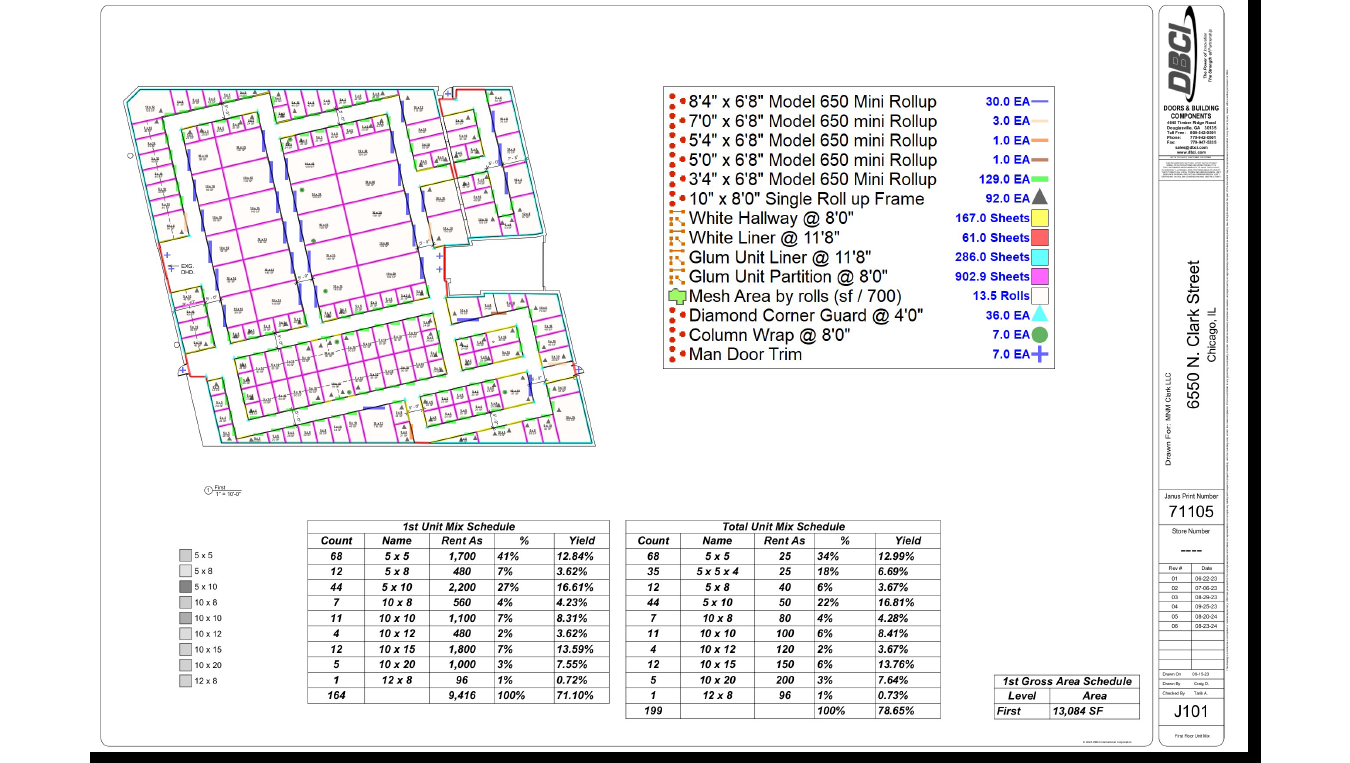Click the dark gray 5 x 10 legend swatch
Image resolution: width=1350 pixels, height=763 pixels.
(x=185, y=587)
